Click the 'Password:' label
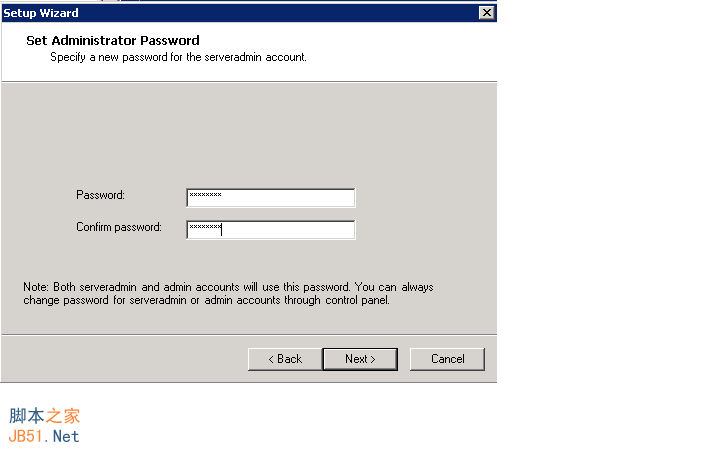 point(100,195)
